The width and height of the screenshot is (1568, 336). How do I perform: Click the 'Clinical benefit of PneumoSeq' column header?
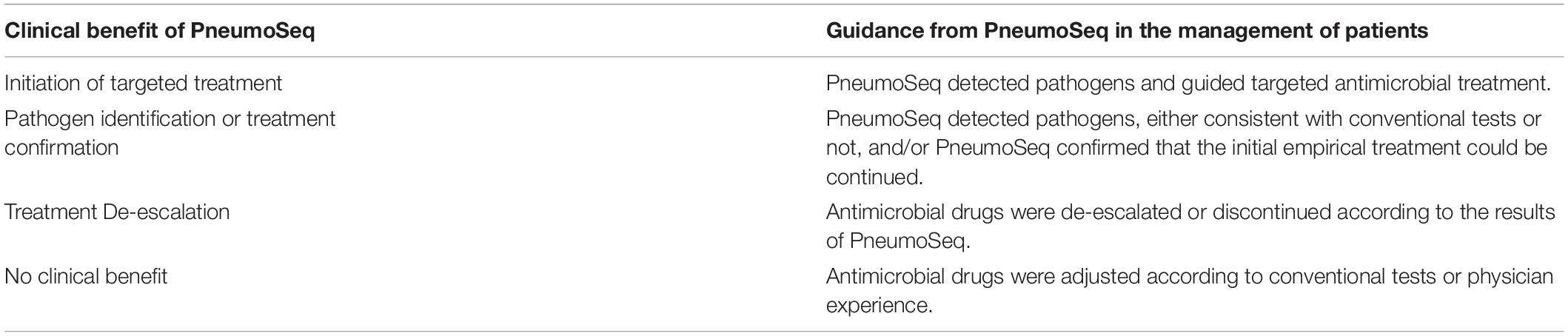(x=160, y=32)
